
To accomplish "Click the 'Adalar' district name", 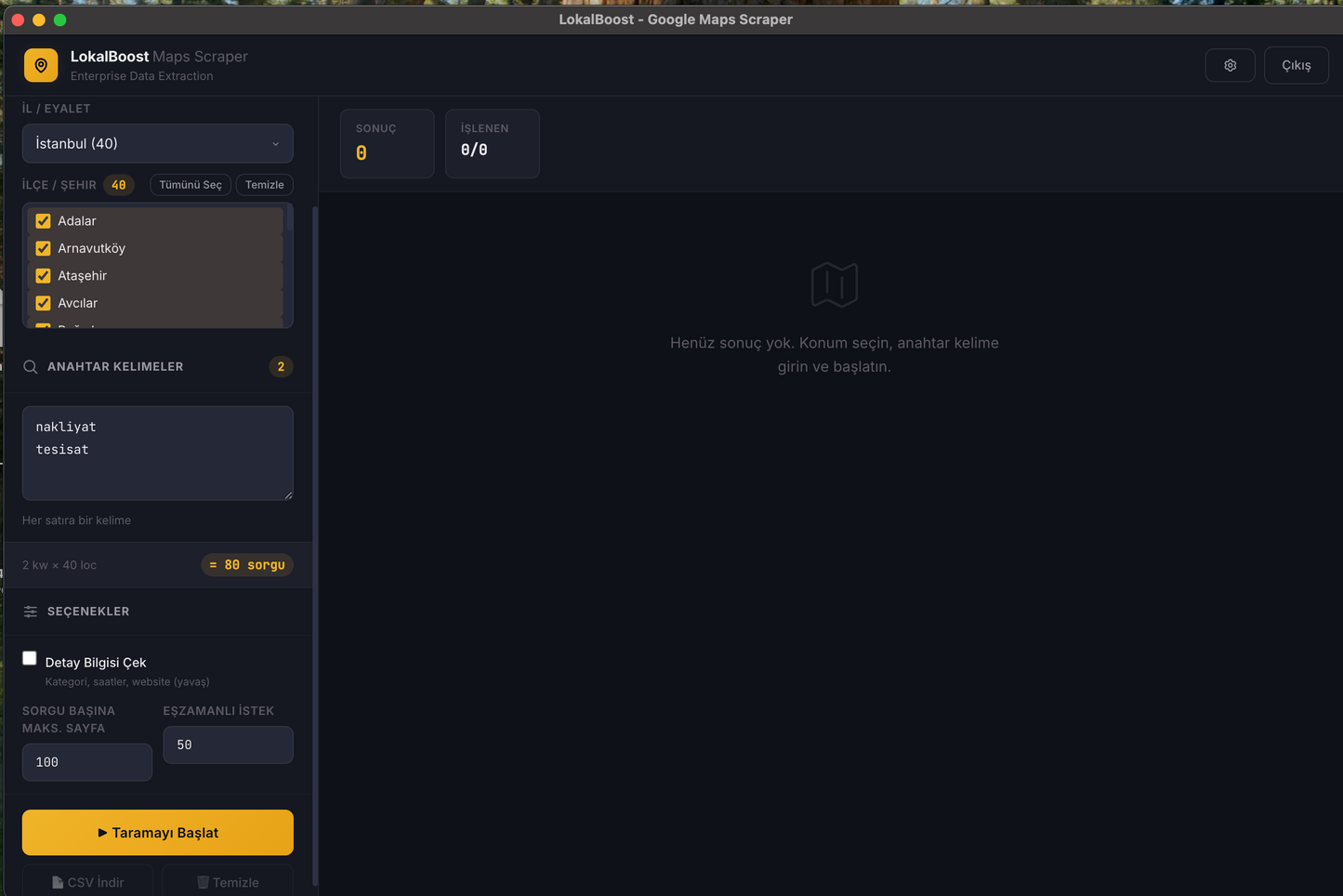I will [x=77, y=221].
